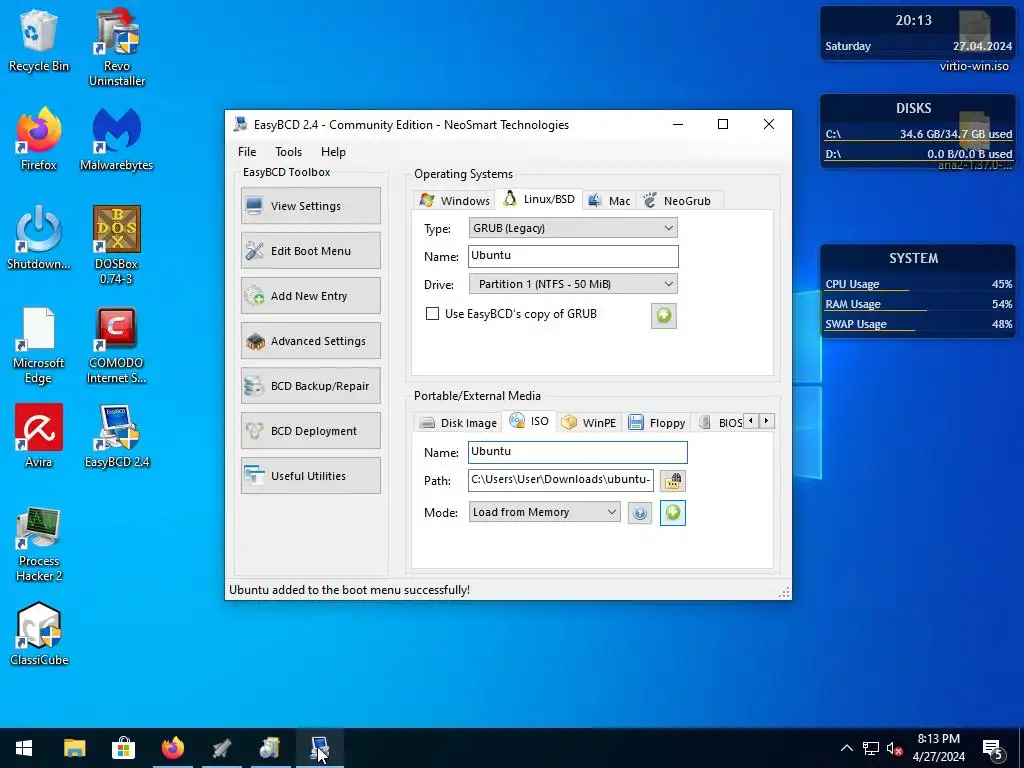Select the Firefox desktop shortcut

pos(39,138)
